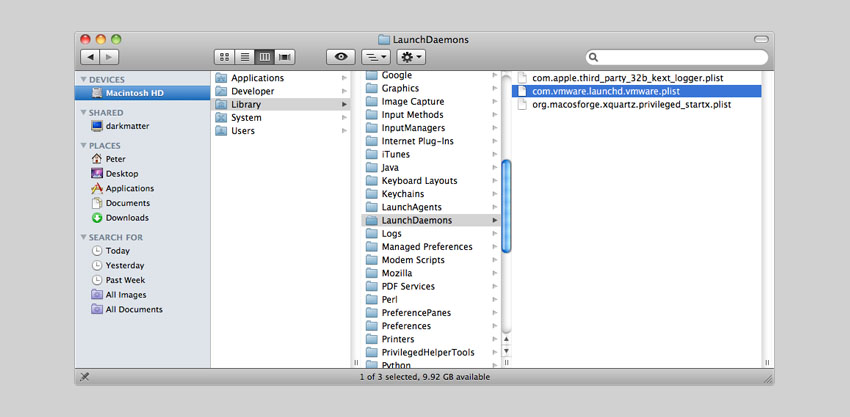This screenshot has width=850, height=417.
Task: Select Macintosh HD in sidebar
Action: 143,93
